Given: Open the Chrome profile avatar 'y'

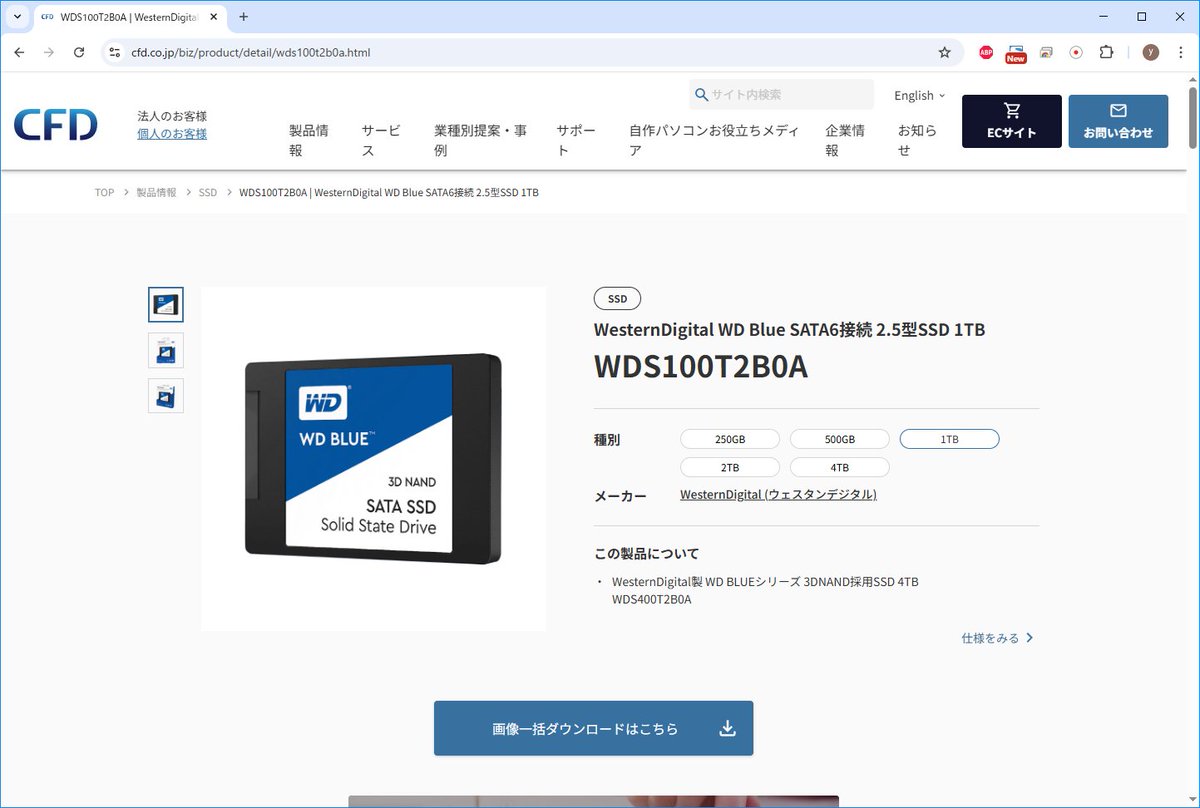Looking at the screenshot, I should [1151, 52].
